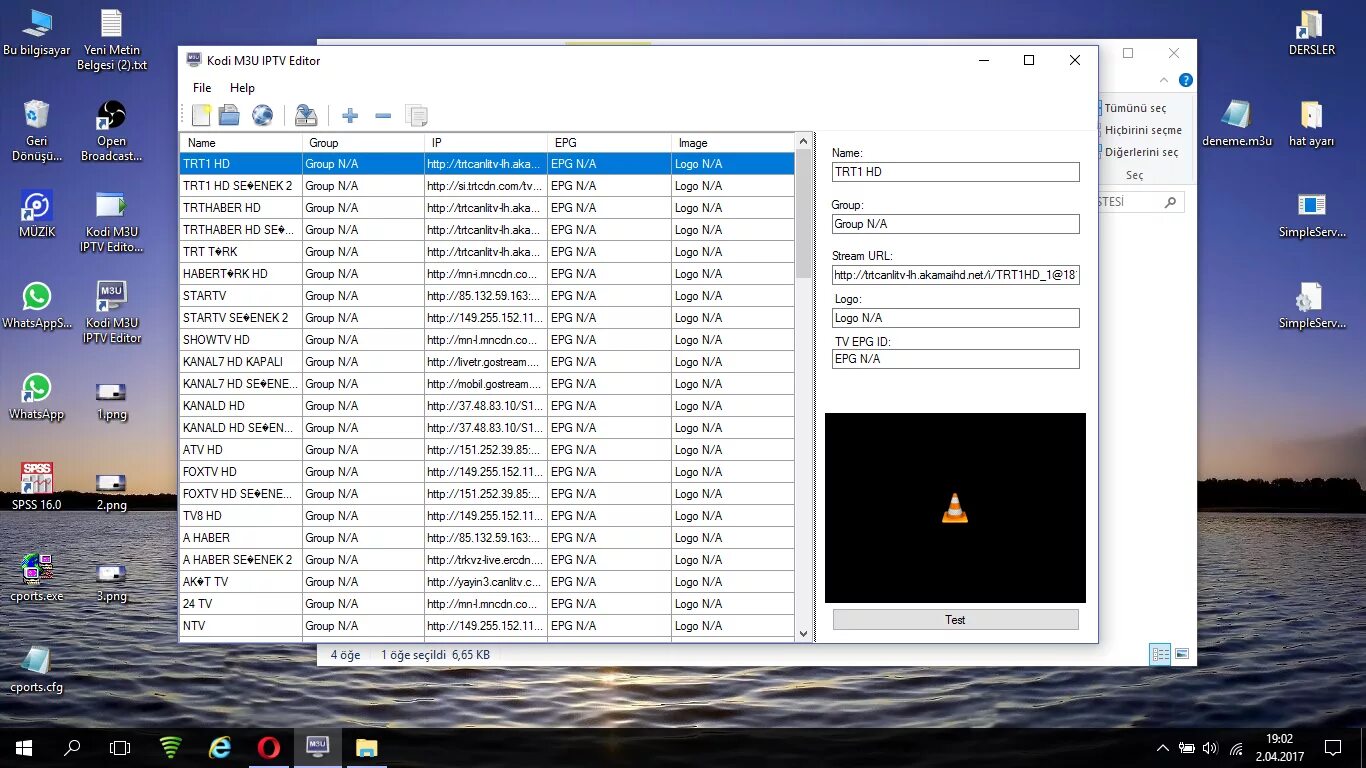The width and height of the screenshot is (1366, 768).
Task: Select the NTV channel row
Action: coord(487,626)
